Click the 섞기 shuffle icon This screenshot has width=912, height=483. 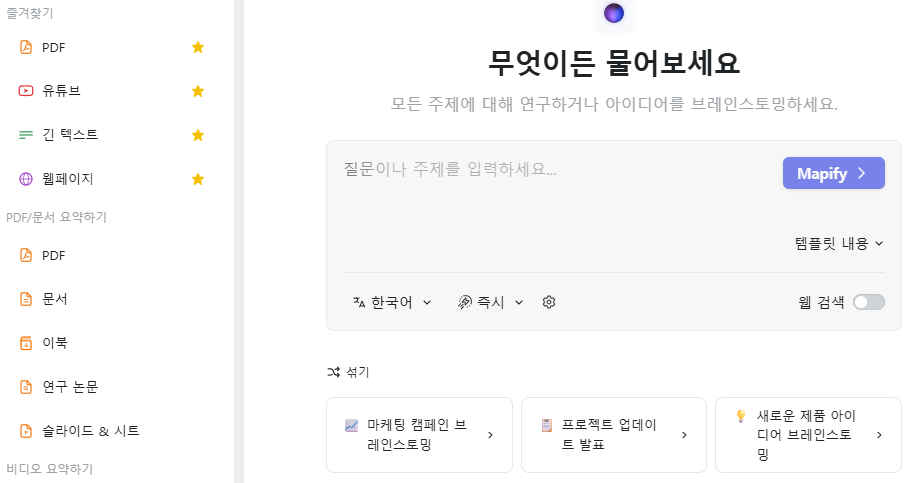tap(334, 372)
